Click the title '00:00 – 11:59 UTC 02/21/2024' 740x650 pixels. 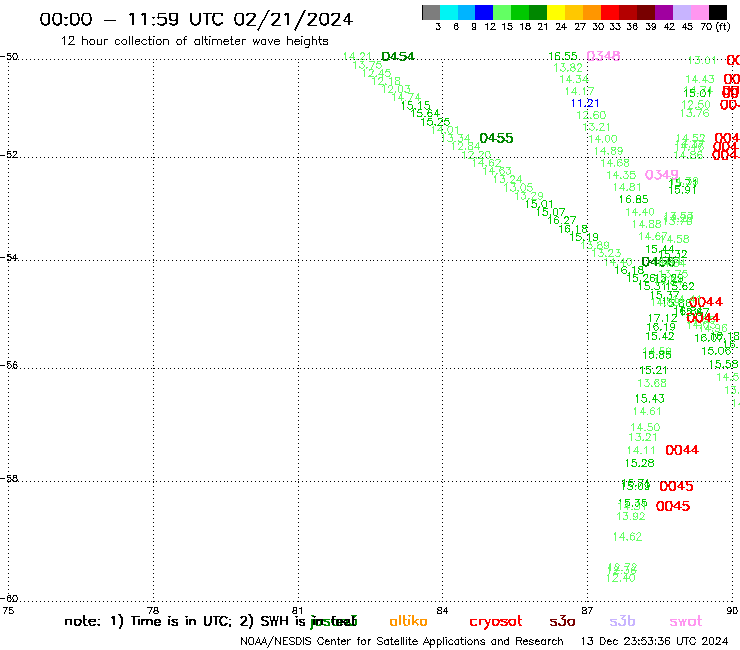pyautogui.click(x=196, y=19)
